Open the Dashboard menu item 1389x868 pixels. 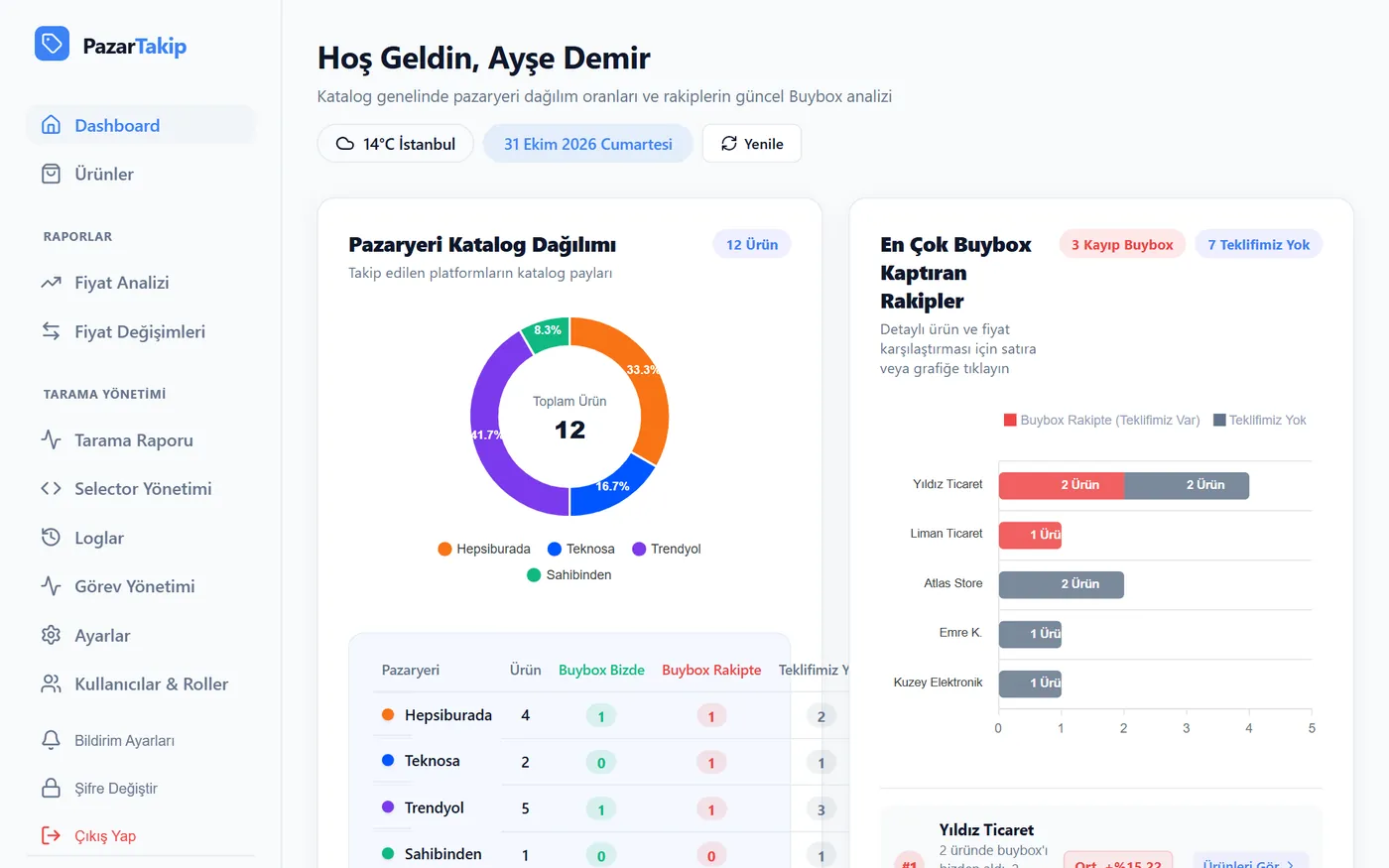(140, 125)
